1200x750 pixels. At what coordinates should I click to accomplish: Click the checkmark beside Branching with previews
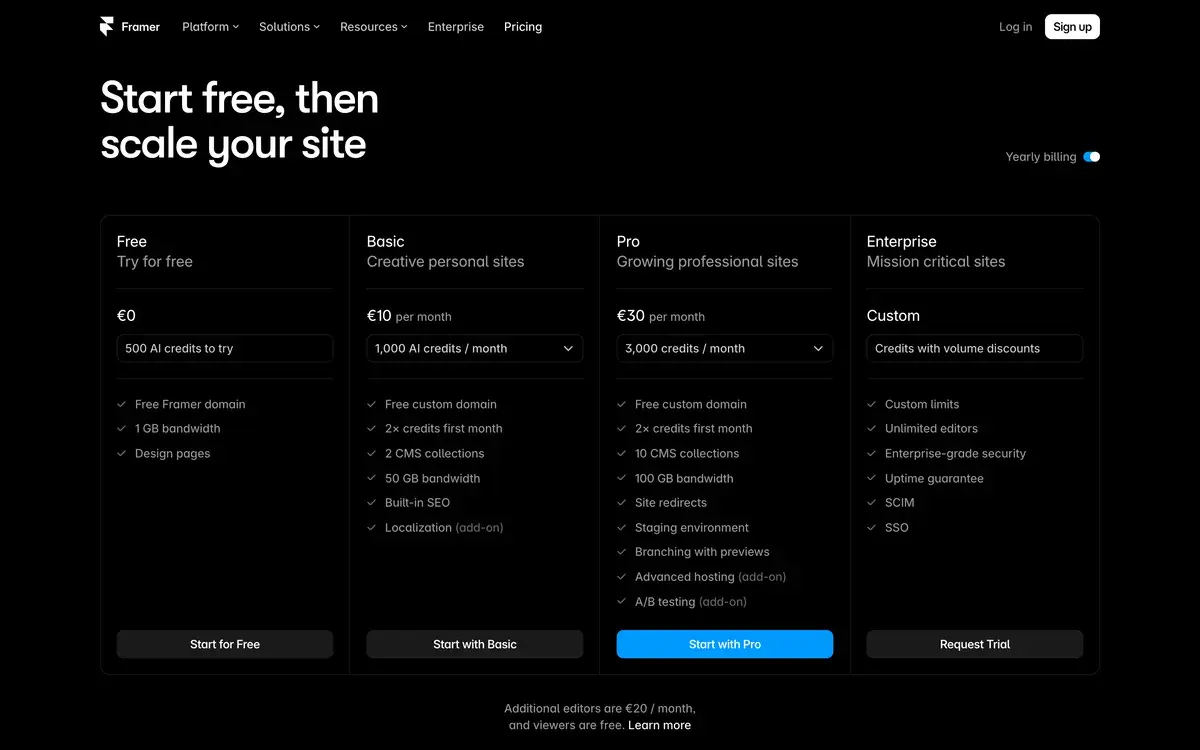(x=622, y=551)
